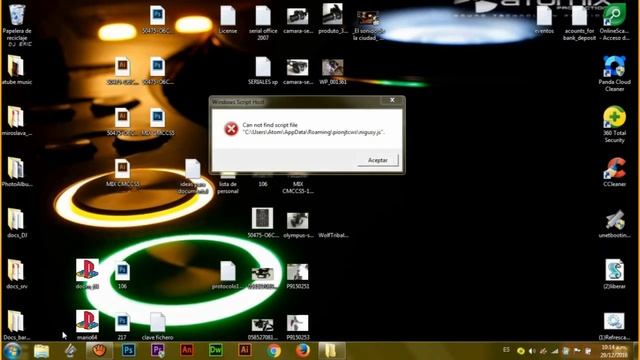Image resolution: width=640 pixels, height=360 pixels.
Task: Select the miroslava_ folder
Action: tap(16, 117)
